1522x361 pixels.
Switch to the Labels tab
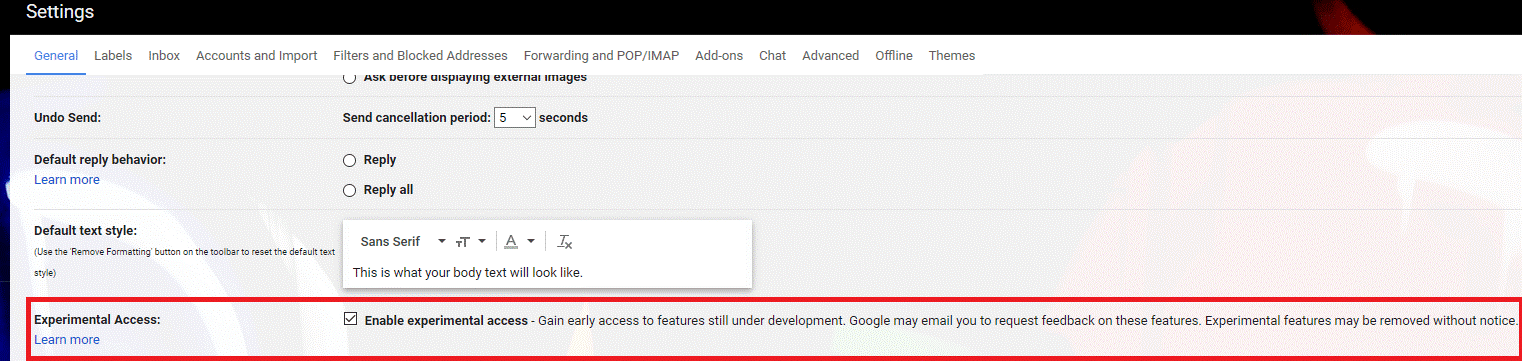113,56
